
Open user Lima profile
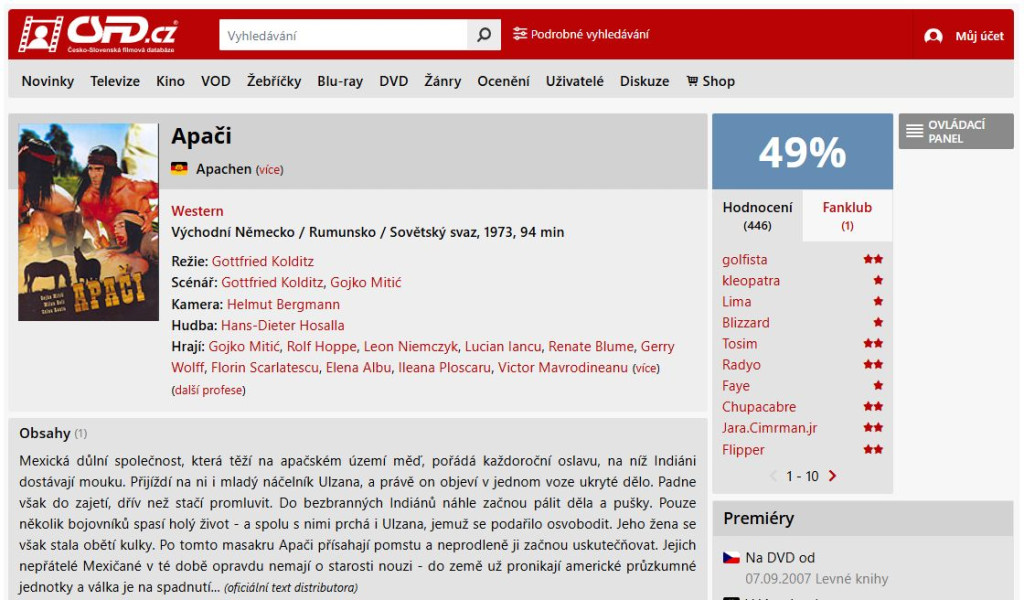737,302
